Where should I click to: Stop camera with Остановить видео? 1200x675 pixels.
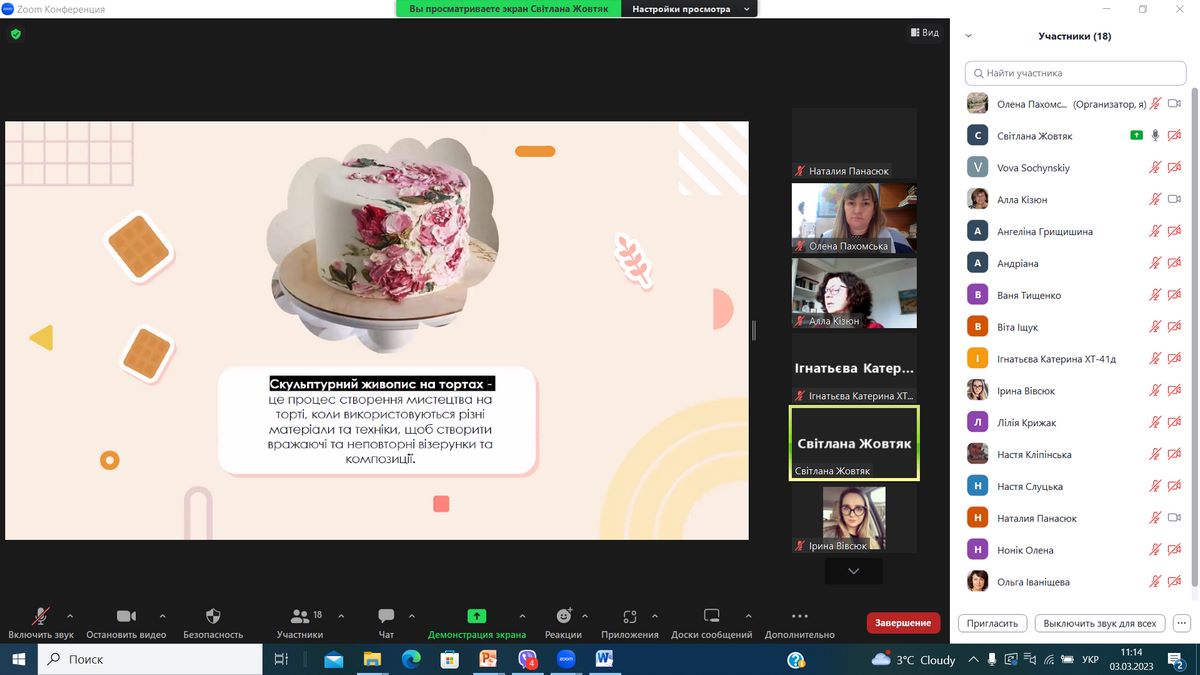point(126,616)
